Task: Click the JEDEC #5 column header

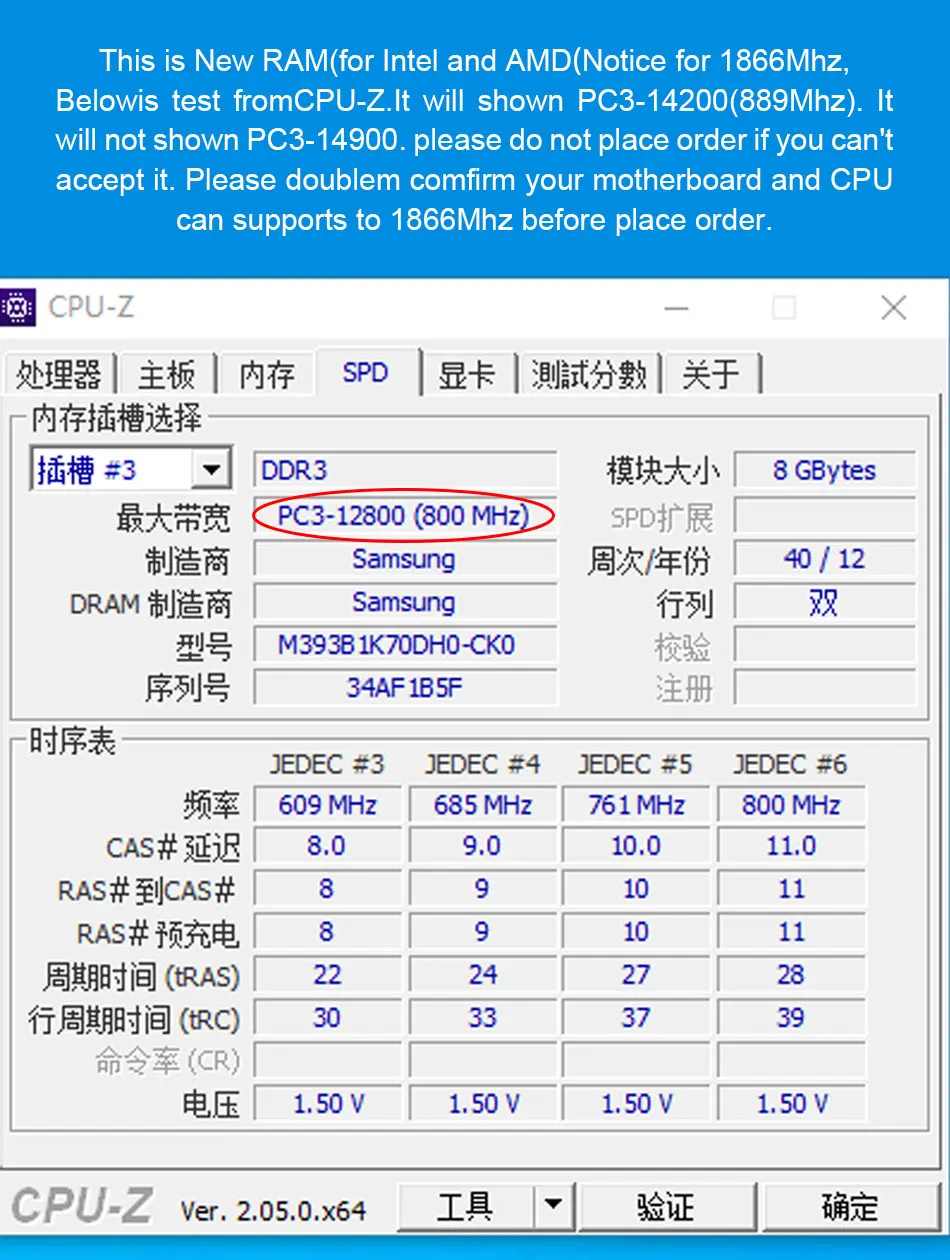Action: [x=635, y=765]
